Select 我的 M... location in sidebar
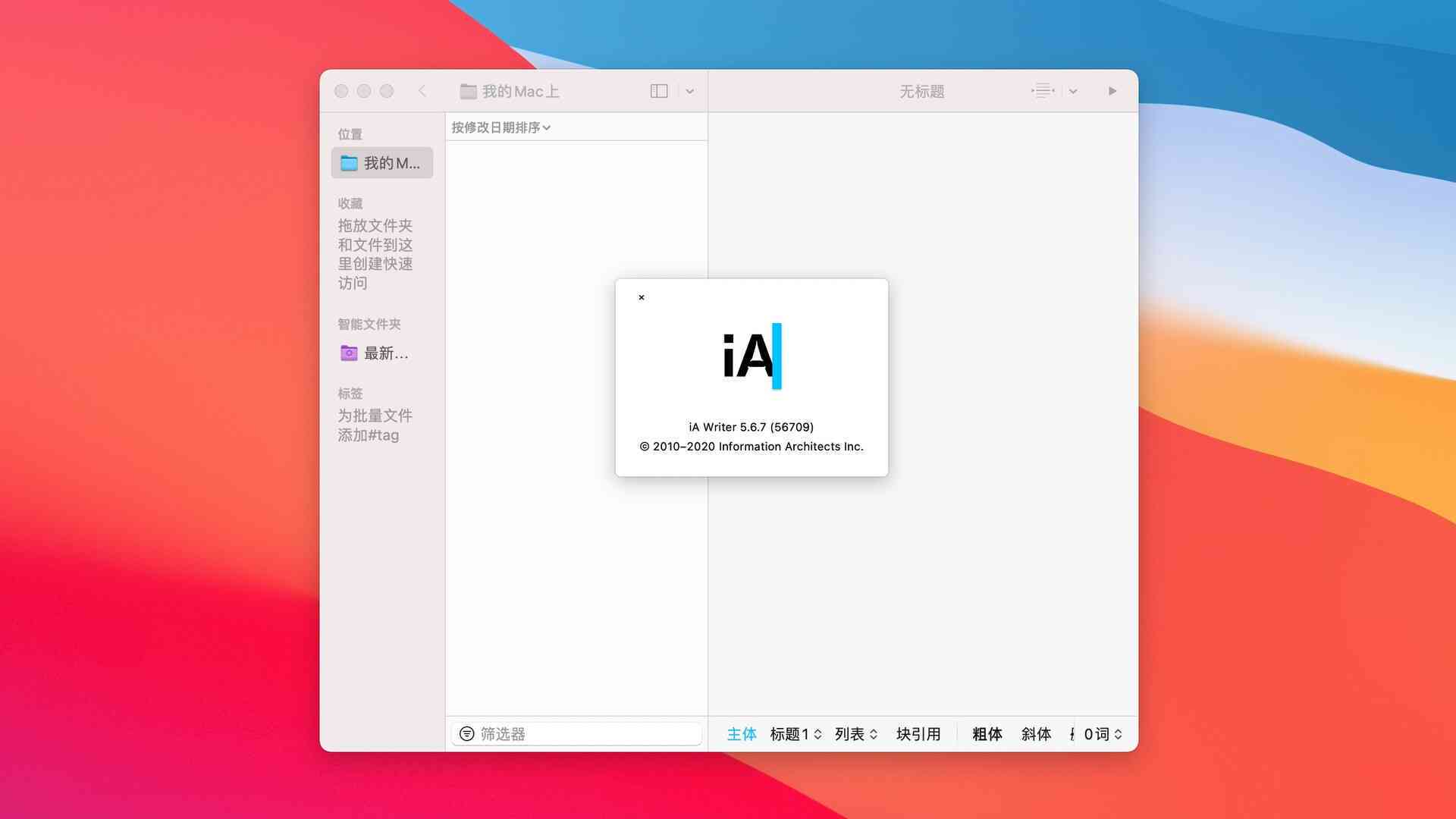 382,163
